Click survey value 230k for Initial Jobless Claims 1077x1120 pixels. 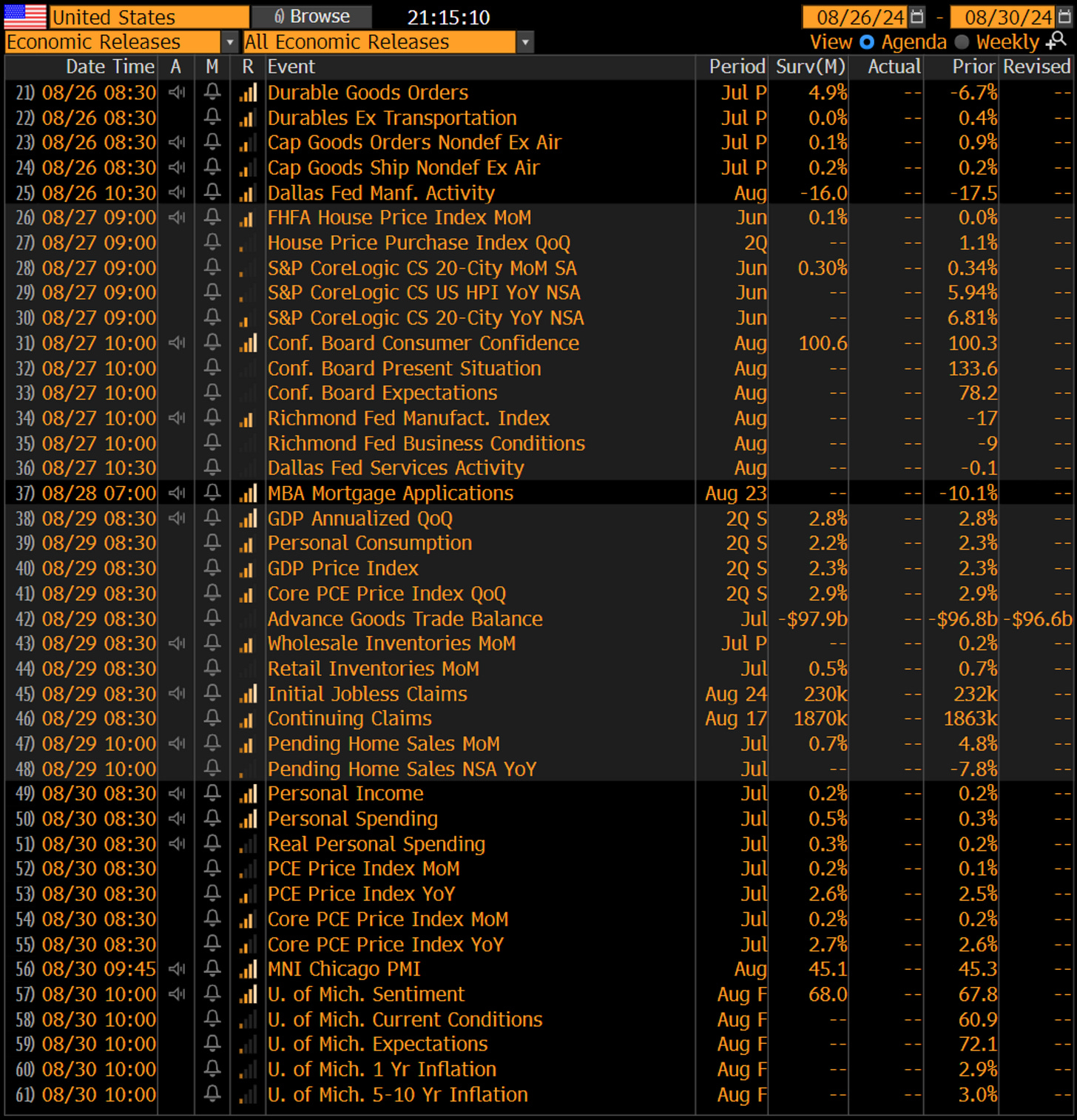click(x=826, y=693)
